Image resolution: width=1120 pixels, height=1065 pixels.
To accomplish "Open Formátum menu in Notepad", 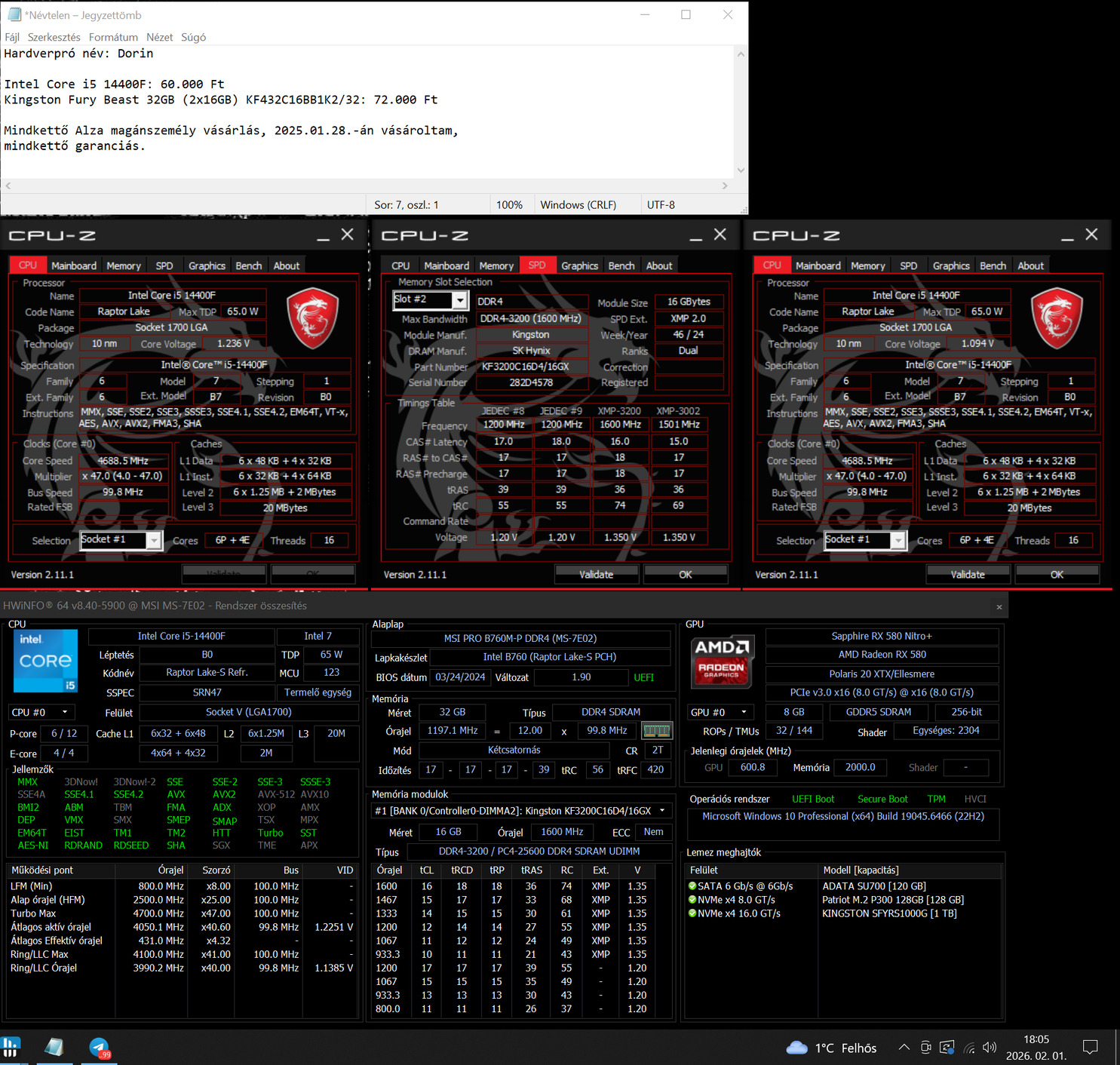I will point(113,37).
